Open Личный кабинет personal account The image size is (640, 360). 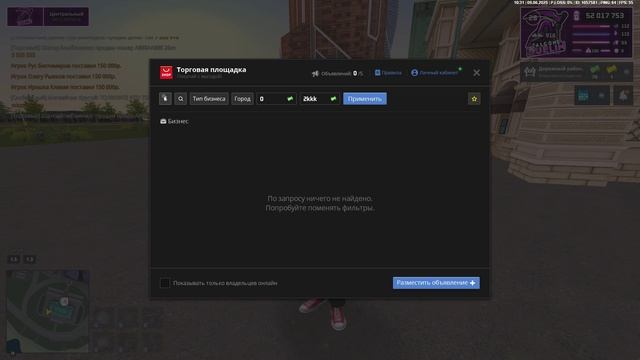coord(434,73)
